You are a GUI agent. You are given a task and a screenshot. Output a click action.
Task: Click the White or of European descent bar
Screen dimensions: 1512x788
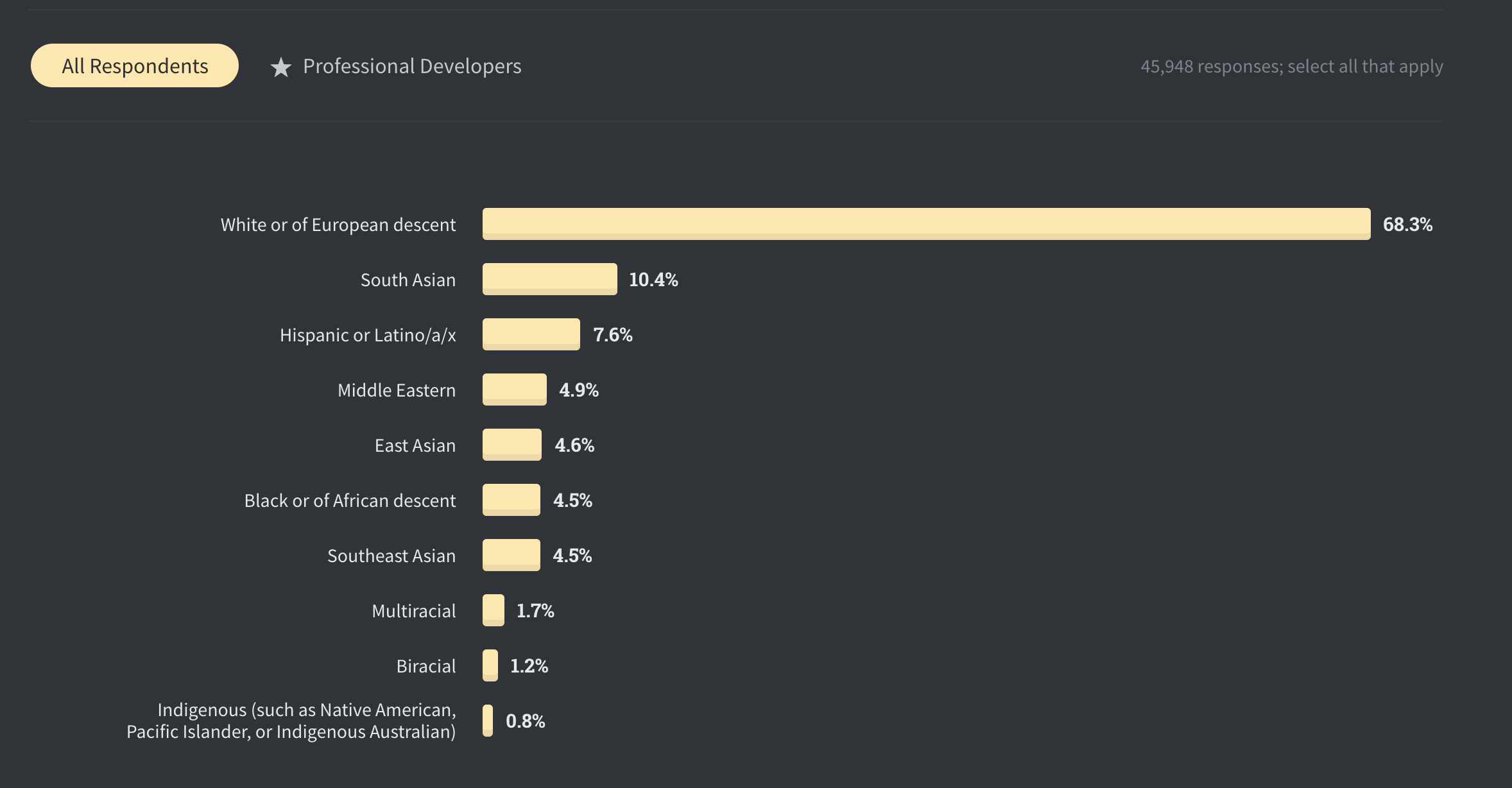(925, 224)
